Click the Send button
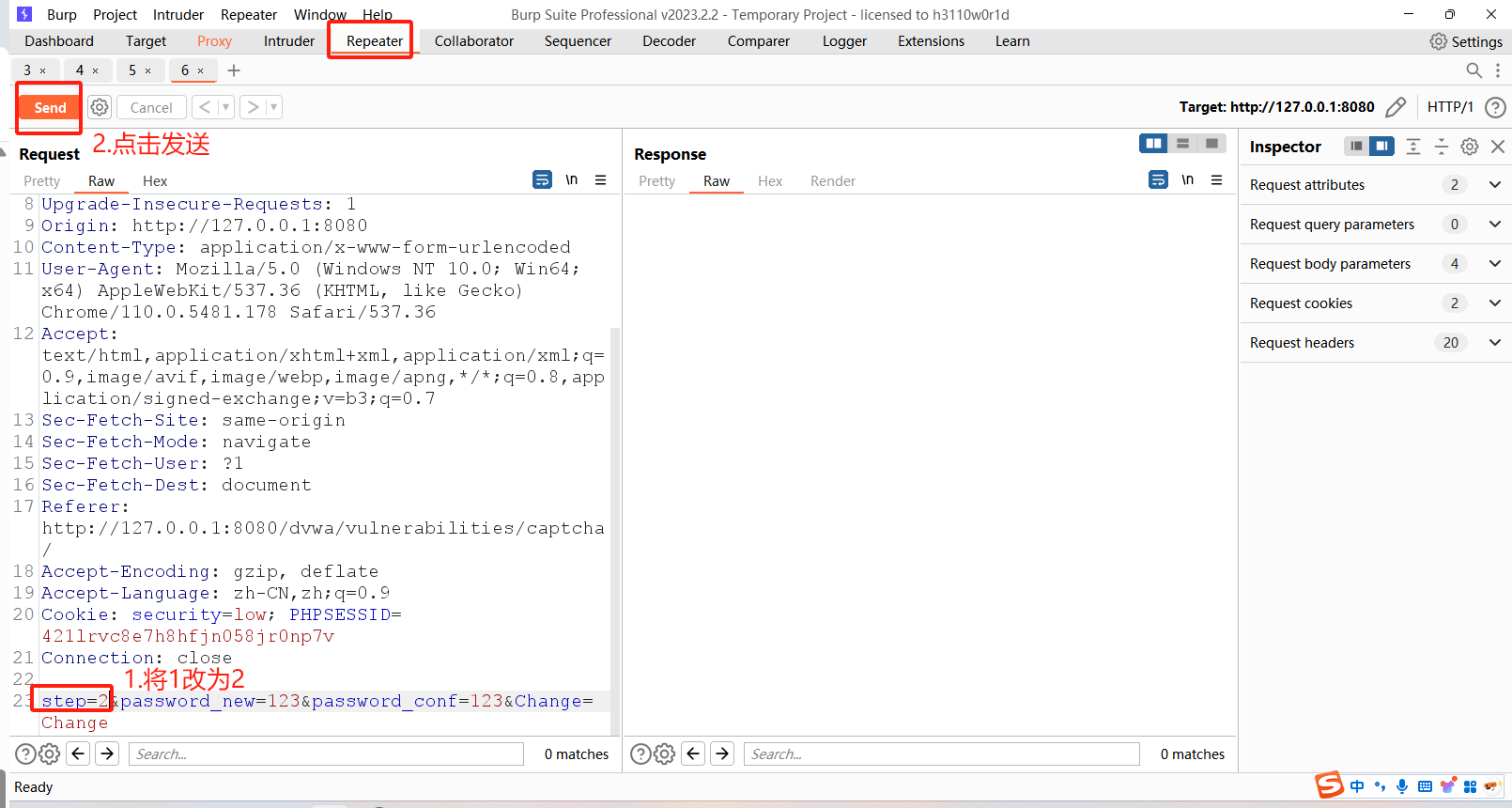1512x808 pixels. (50, 107)
